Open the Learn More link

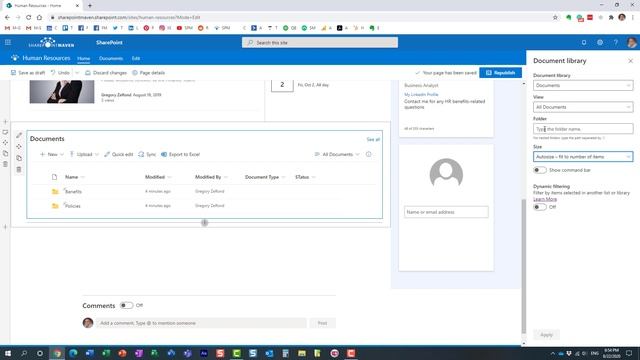[x=545, y=199]
